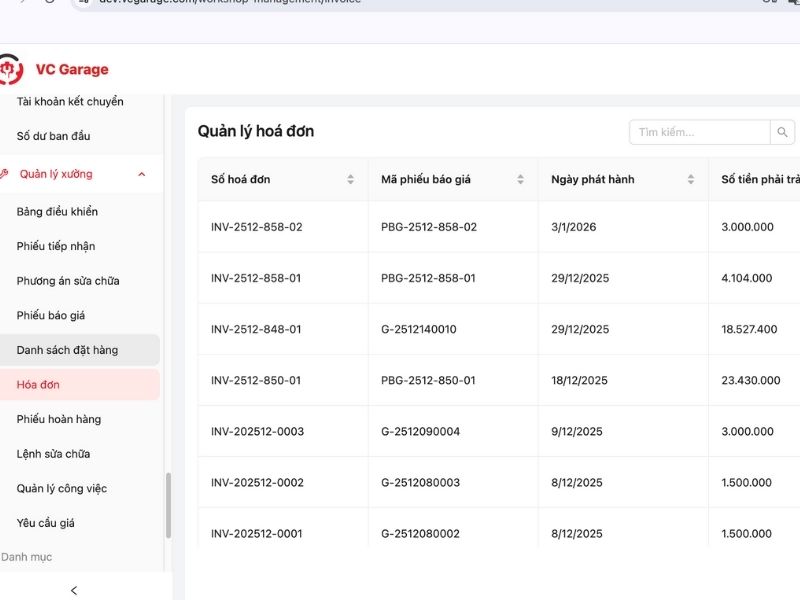
Task: Toggle sorting on the "Ngày phát hành" column
Action: (690, 179)
